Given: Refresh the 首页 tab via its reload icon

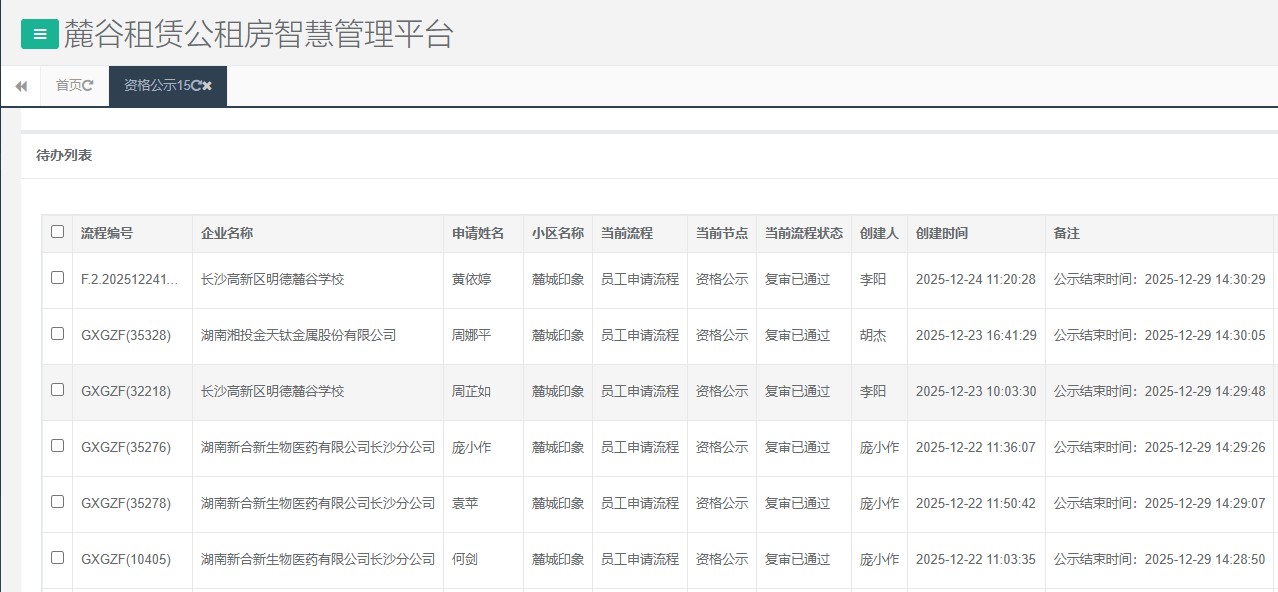Looking at the screenshot, I should pos(88,86).
